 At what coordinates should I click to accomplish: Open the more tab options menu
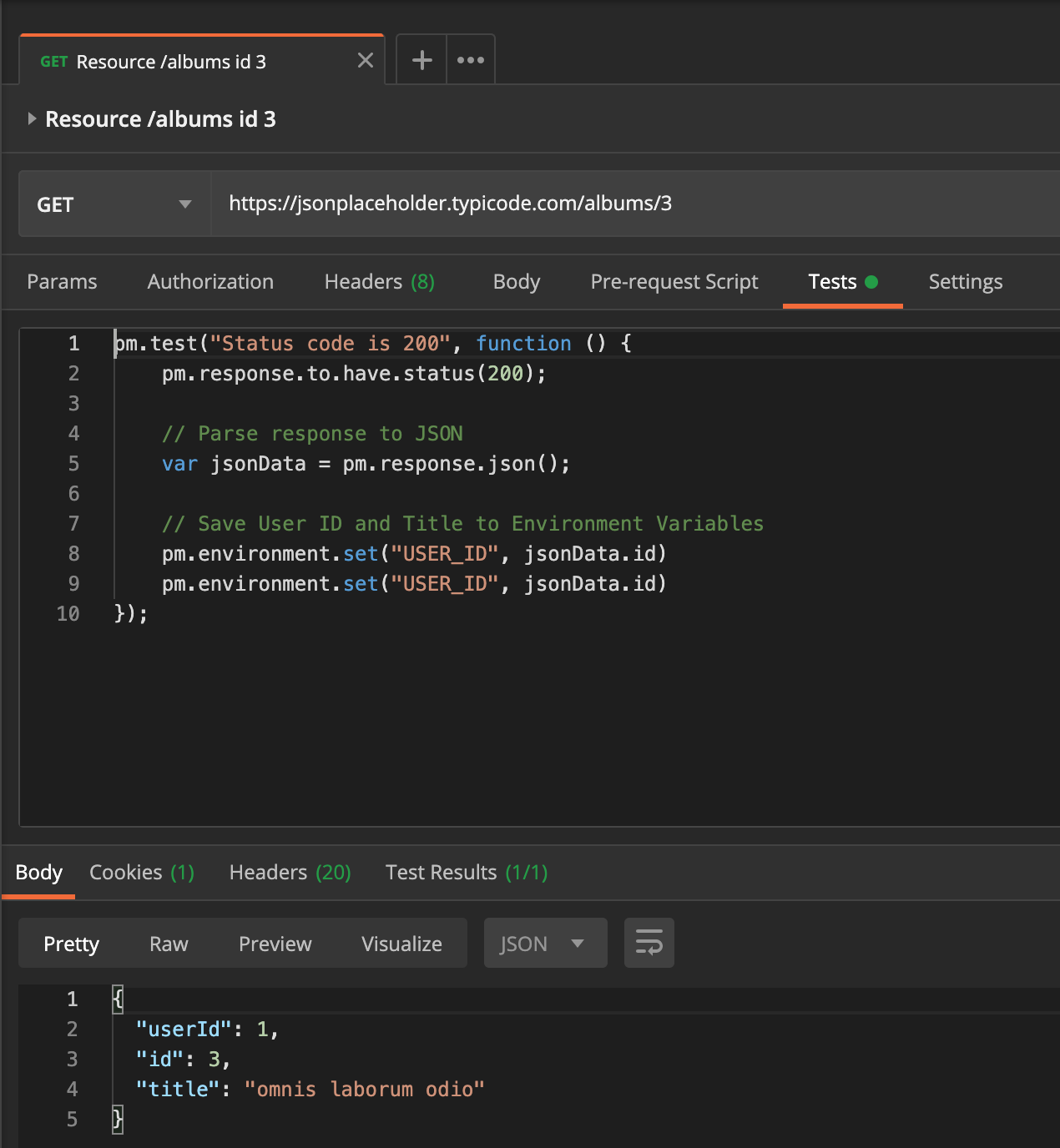click(x=471, y=59)
